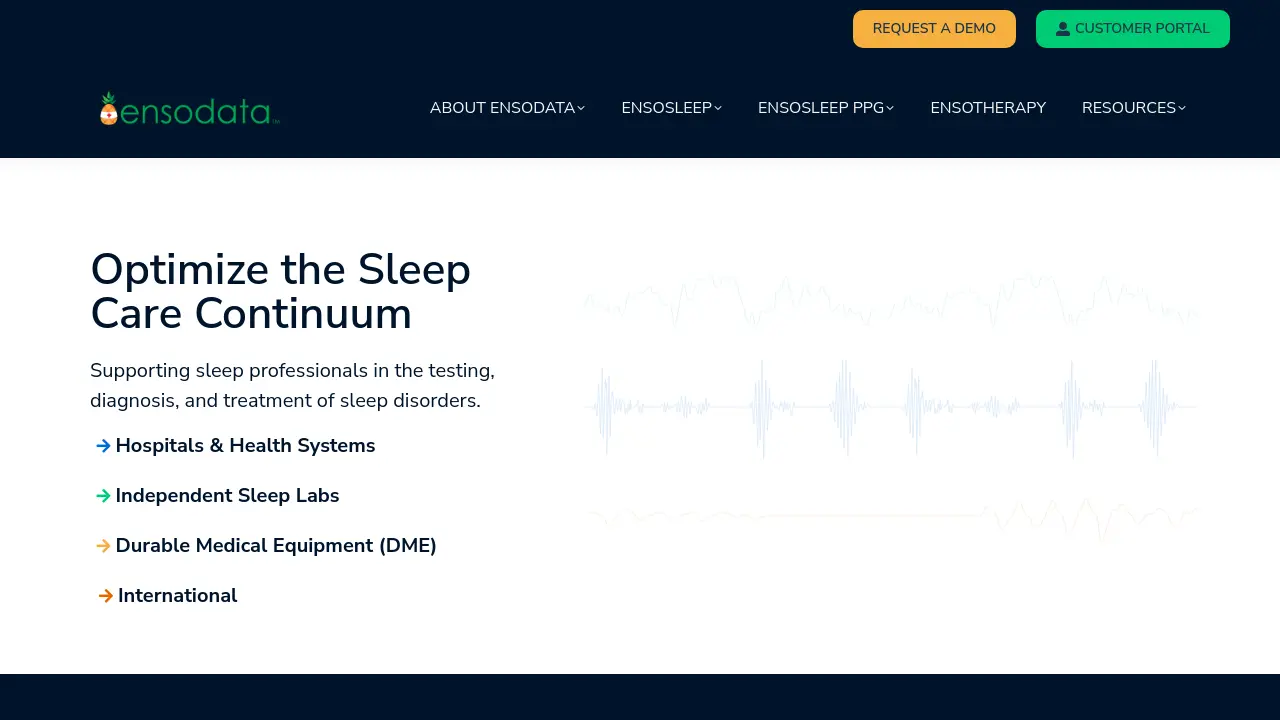Expand the About EnsoData chevron
The image size is (1280, 720).
pos(581,108)
